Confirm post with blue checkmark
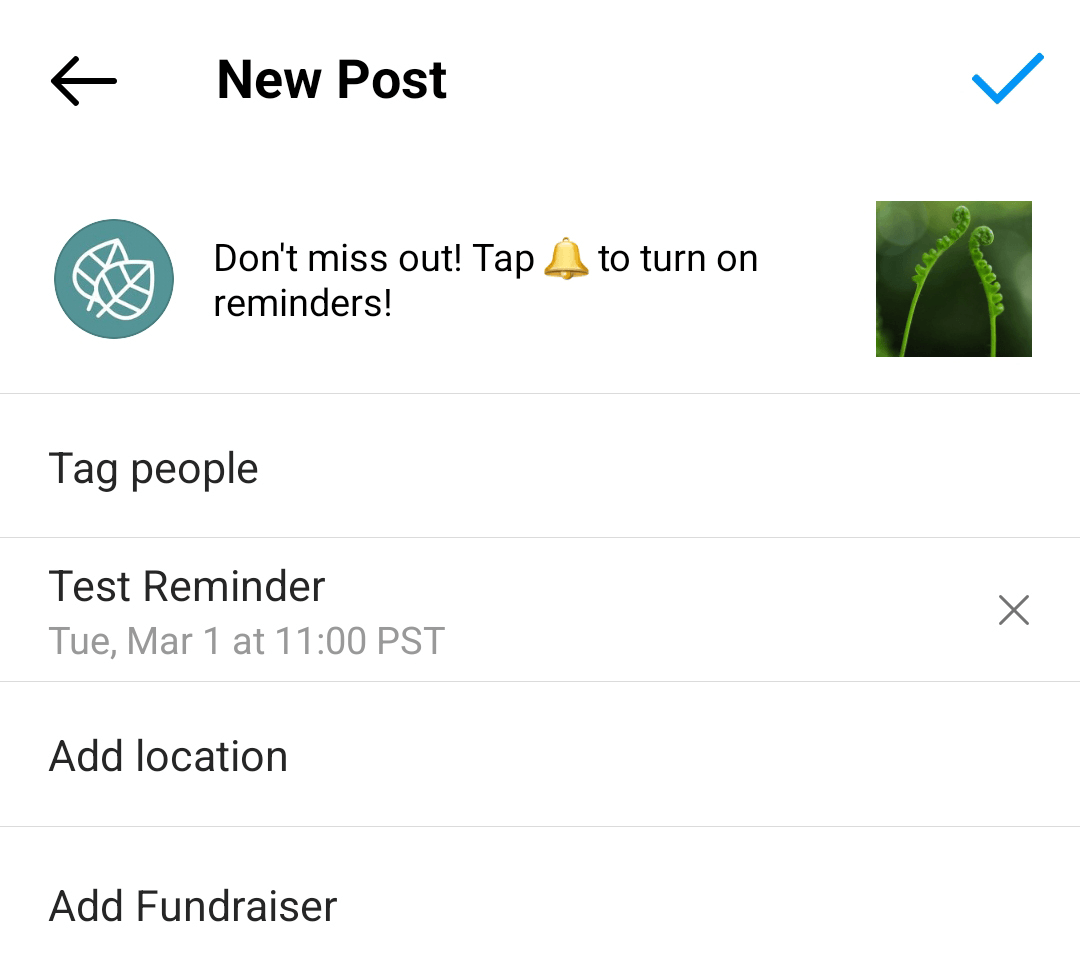Screen dimensions: 1080x975 point(1008,78)
